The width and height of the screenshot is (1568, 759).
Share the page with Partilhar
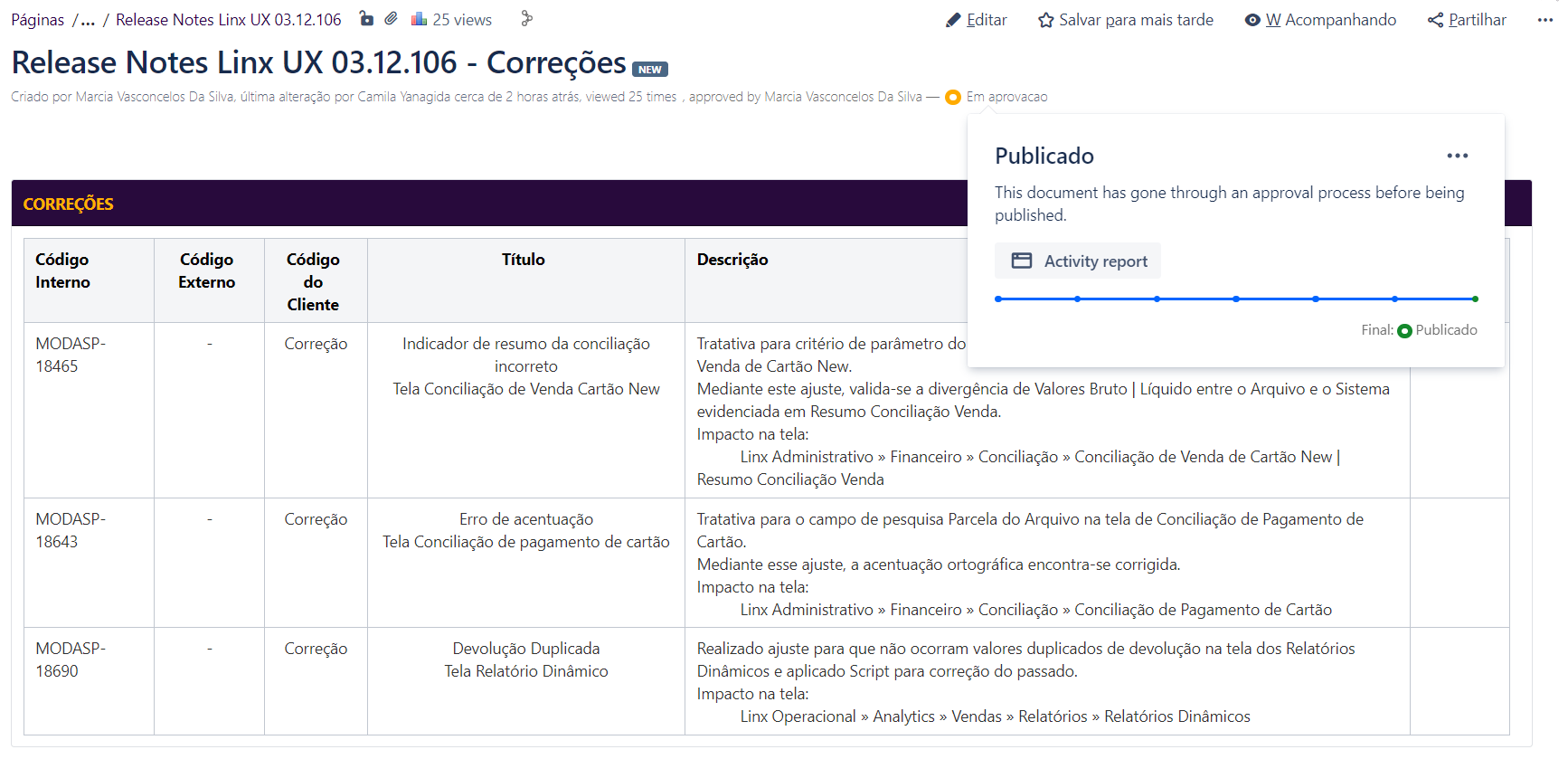tap(1467, 20)
